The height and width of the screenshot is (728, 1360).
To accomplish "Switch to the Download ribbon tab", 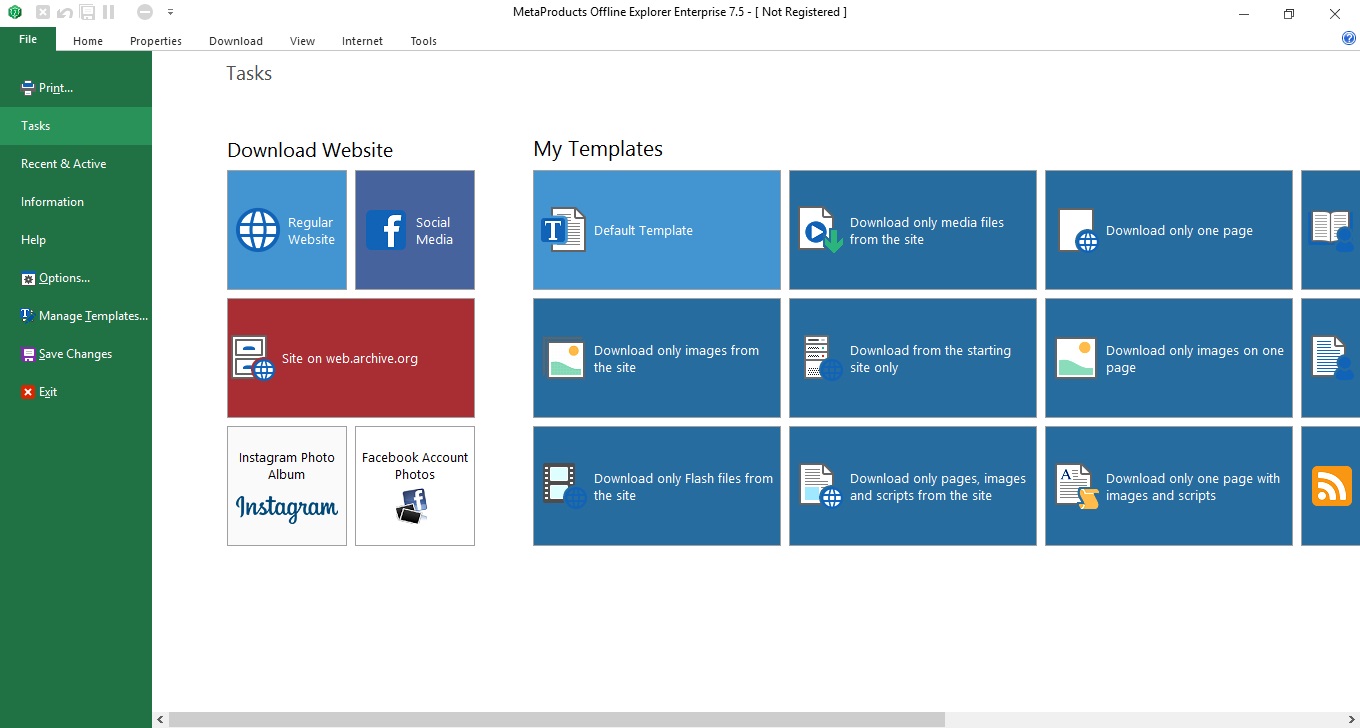I will pyautogui.click(x=236, y=41).
